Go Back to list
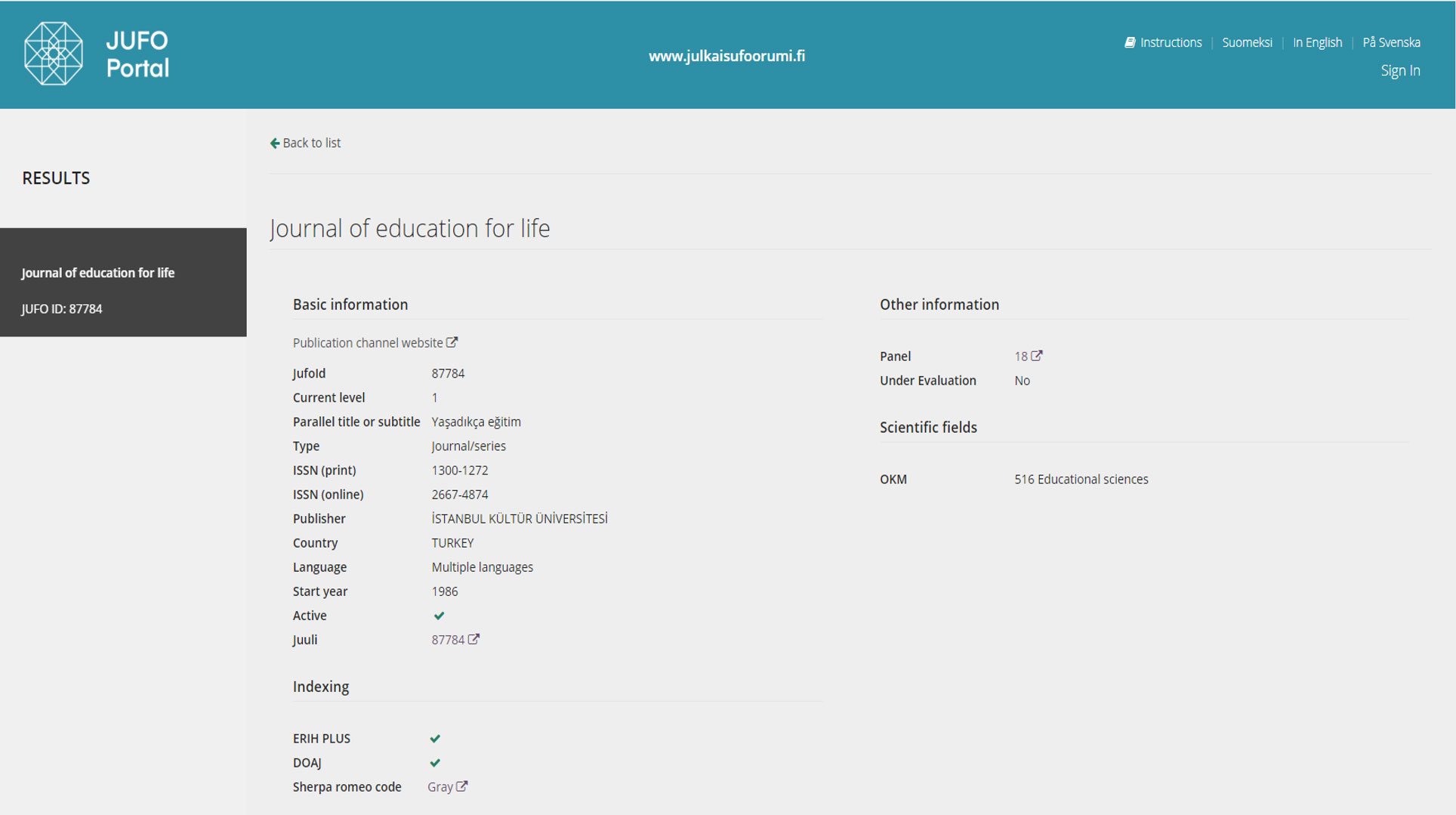The width and height of the screenshot is (1456, 815). [x=311, y=143]
